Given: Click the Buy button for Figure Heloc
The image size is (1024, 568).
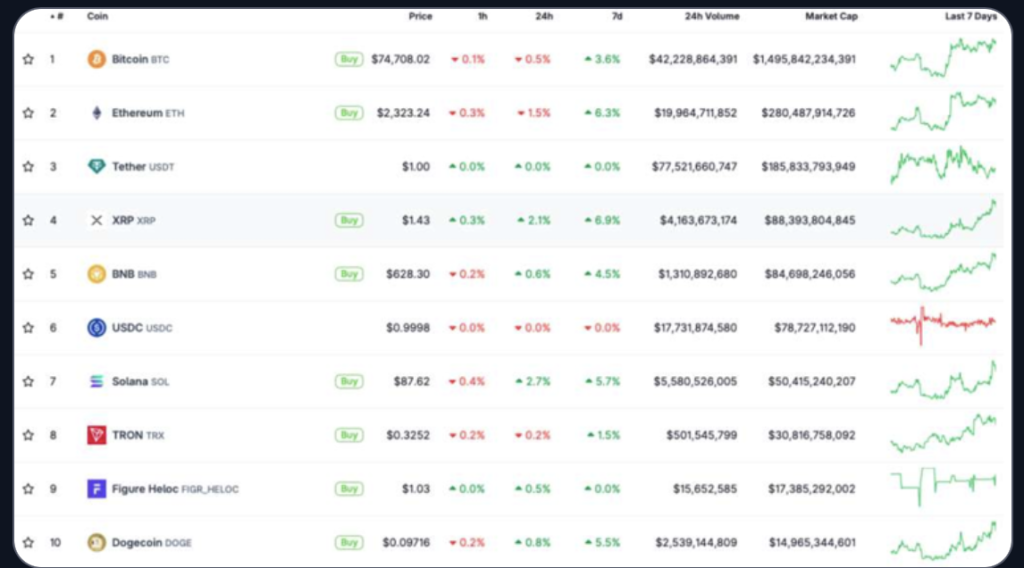Looking at the screenshot, I should (x=349, y=489).
